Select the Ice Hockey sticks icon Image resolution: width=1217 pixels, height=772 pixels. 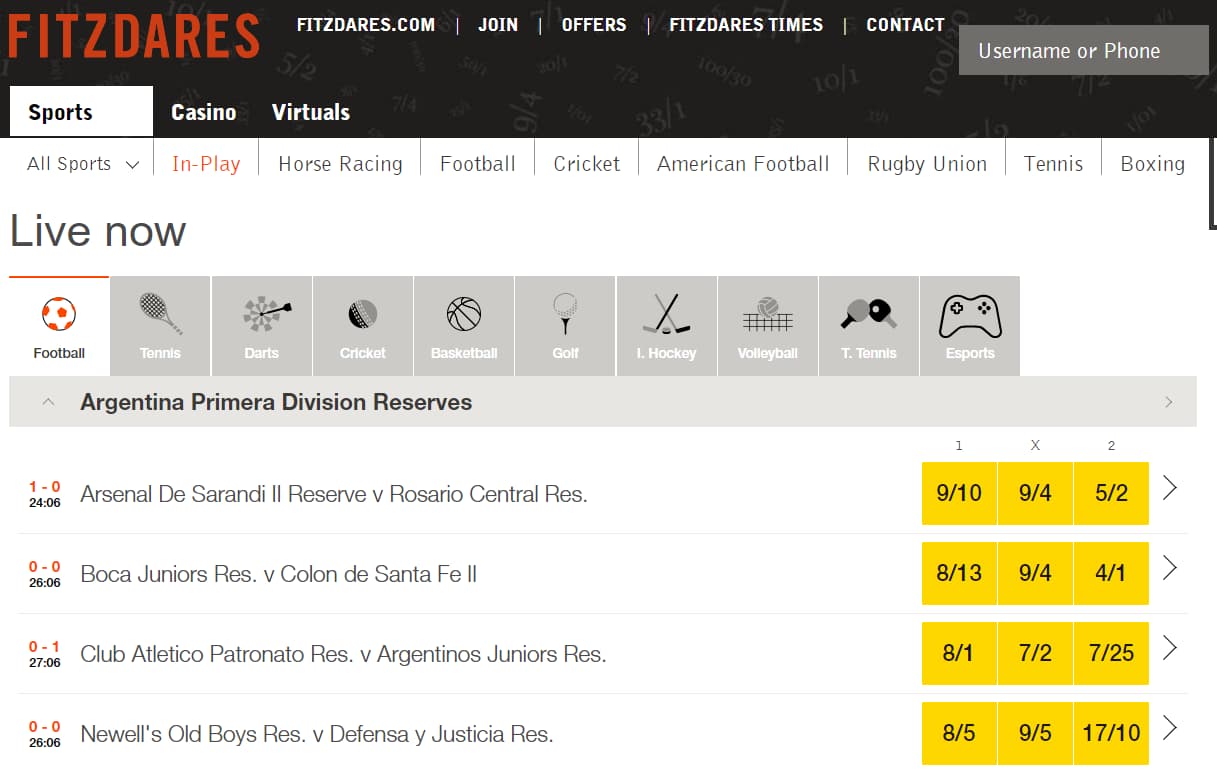click(666, 314)
